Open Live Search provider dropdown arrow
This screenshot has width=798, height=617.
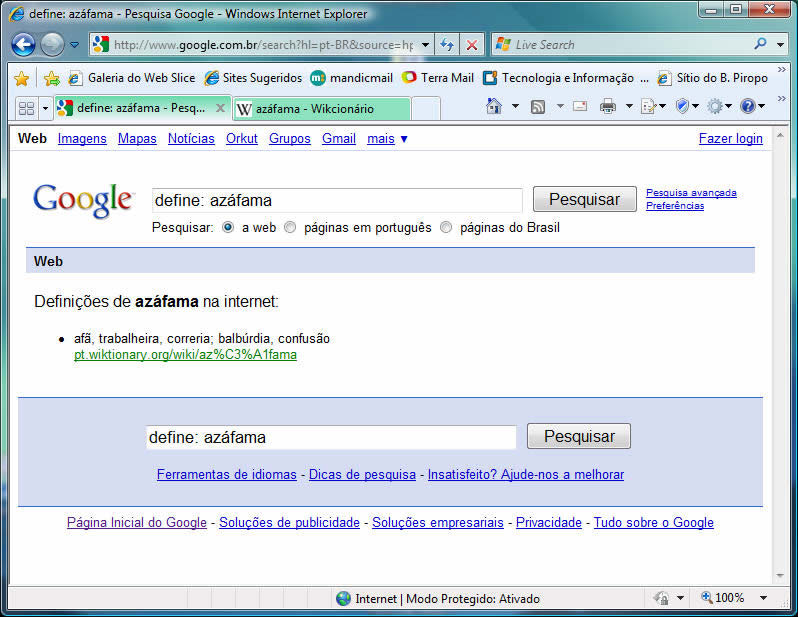pos(780,45)
